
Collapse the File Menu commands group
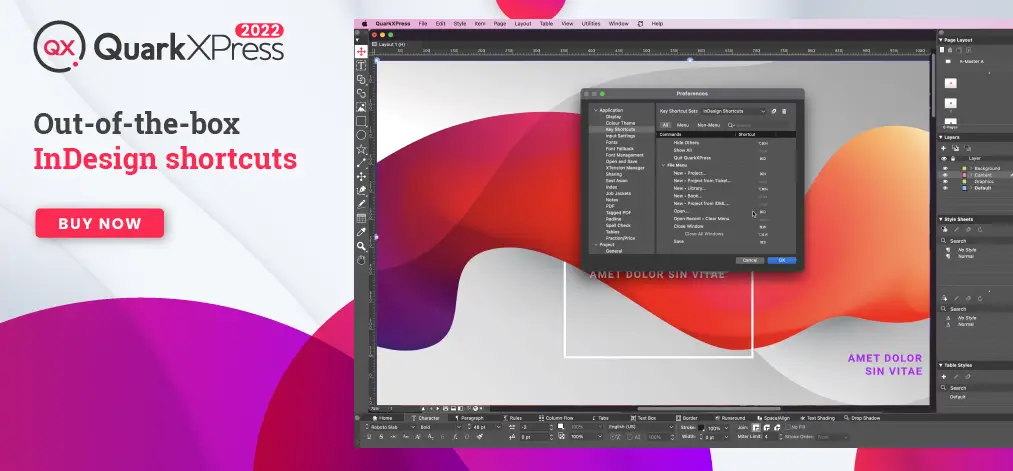[663, 165]
